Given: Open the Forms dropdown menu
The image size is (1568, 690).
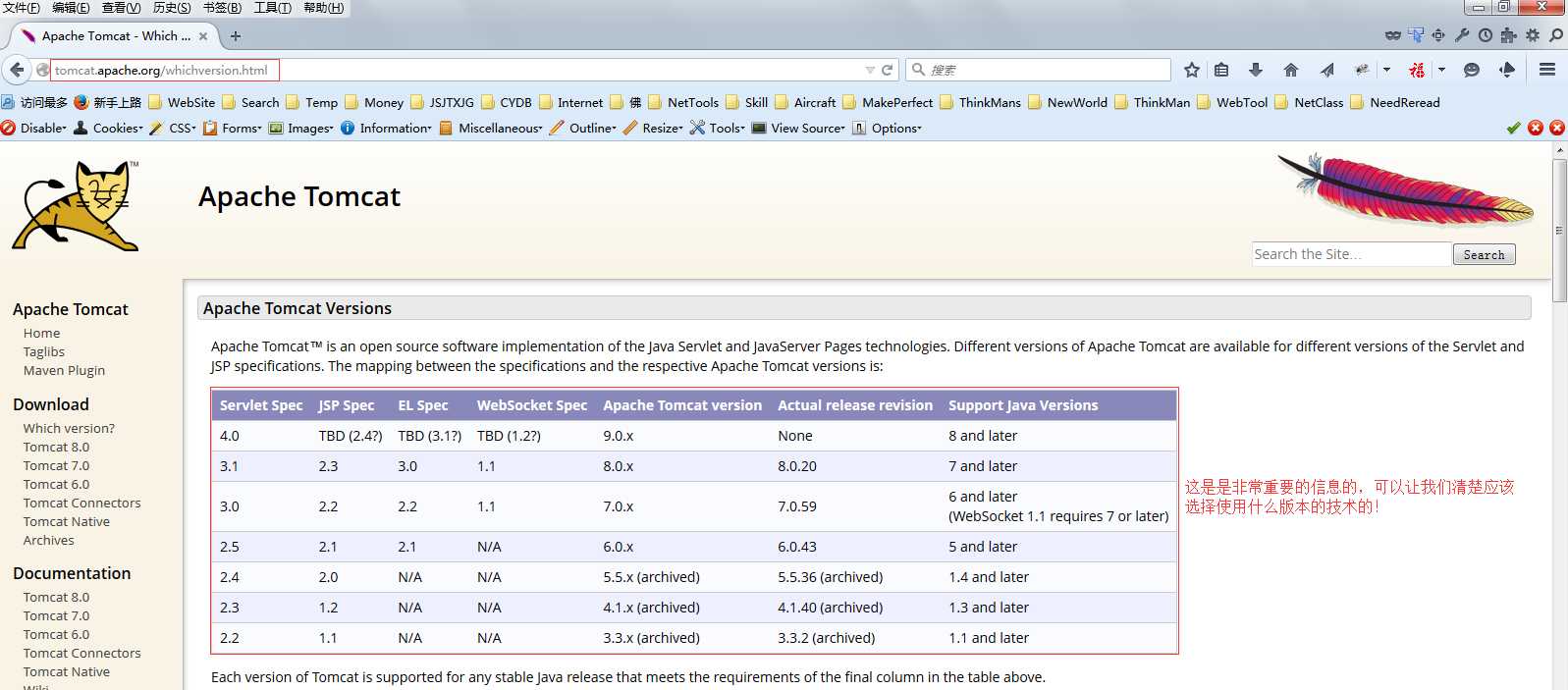Looking at the screenshot, I should pos(234,128).
